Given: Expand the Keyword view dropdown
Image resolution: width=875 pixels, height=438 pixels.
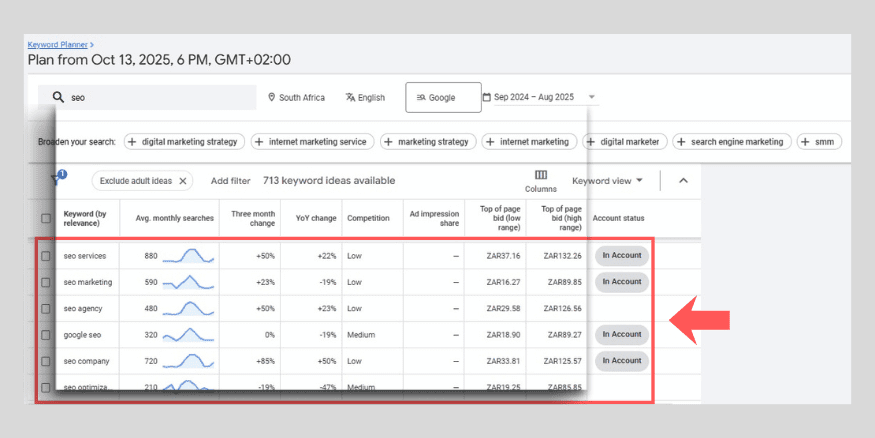Looking at the screenshot, I should [607, 181].
